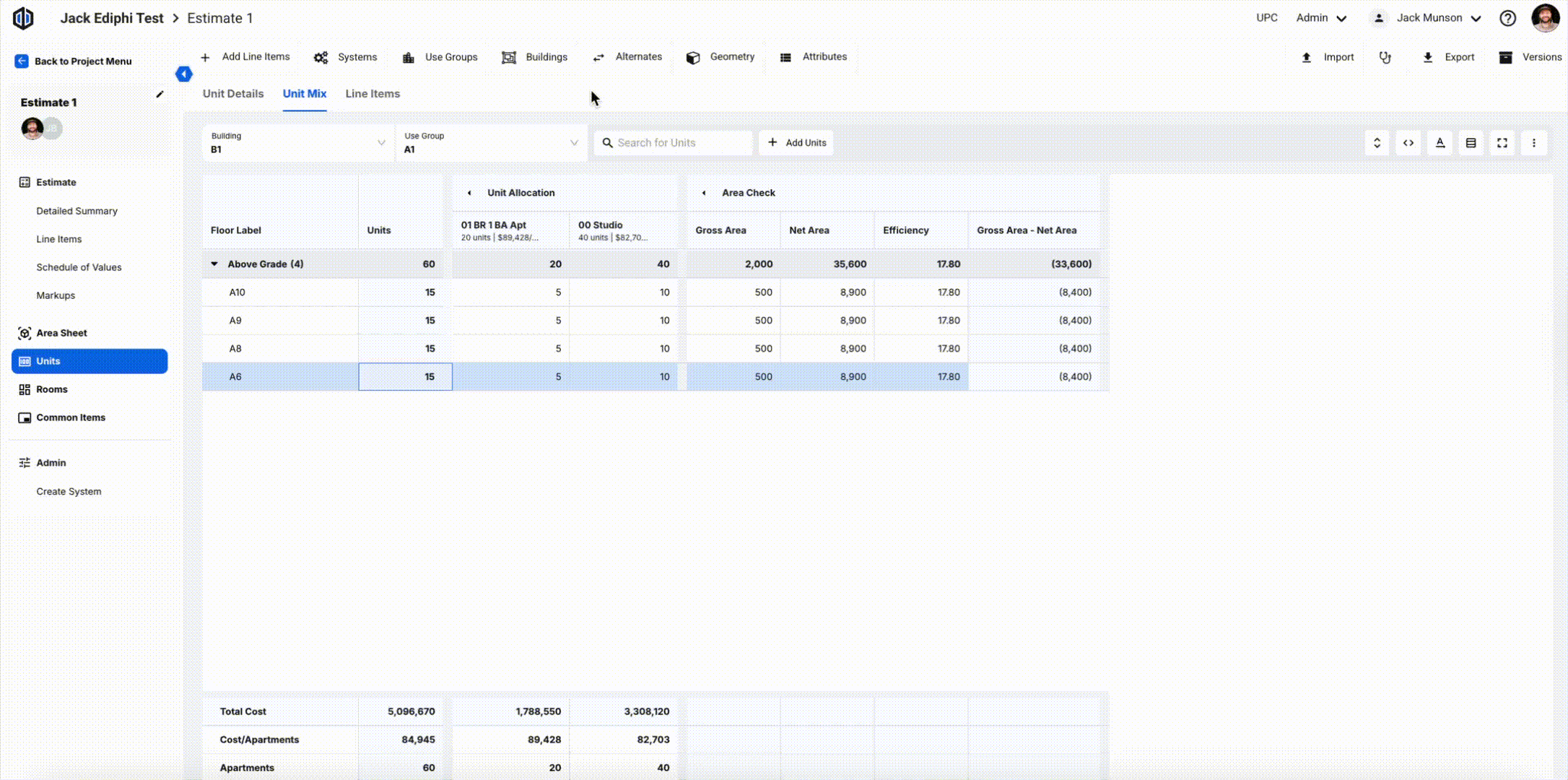The image size is (1568, 780).
Task: Switch to the Unit Details tab
Action: click(232, 94)
